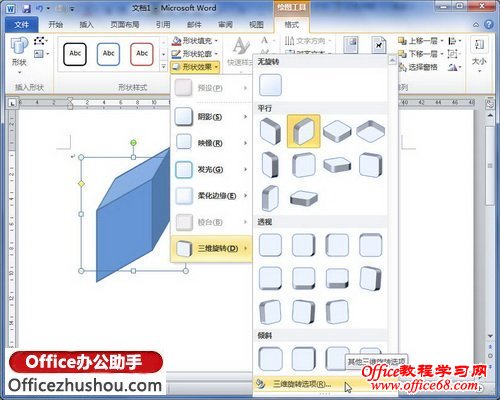Open the 选择窗格 selection pane
The image size is (500, 400).
(x=418, y=67)
